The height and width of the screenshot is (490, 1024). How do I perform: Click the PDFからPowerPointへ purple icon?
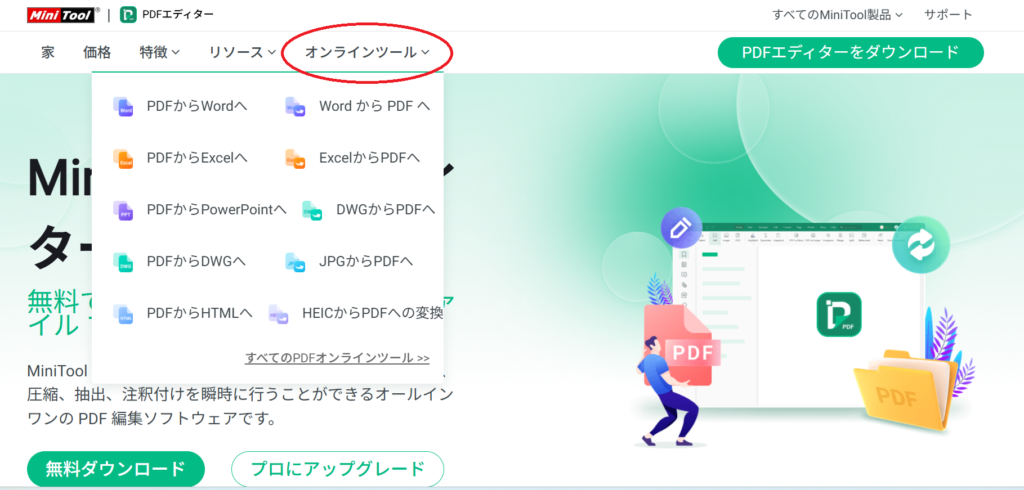(123, 210)
